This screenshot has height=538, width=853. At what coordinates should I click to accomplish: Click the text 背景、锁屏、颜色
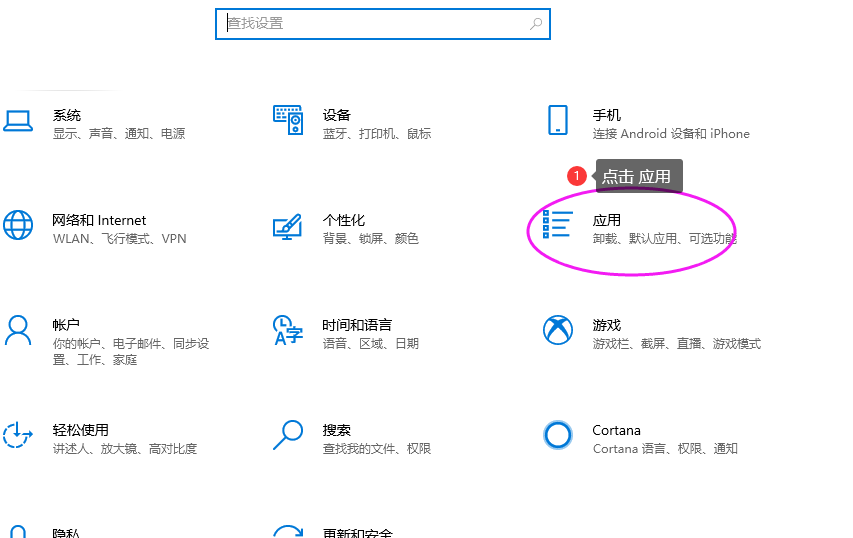pyautogui.click(x=370, y=238)
